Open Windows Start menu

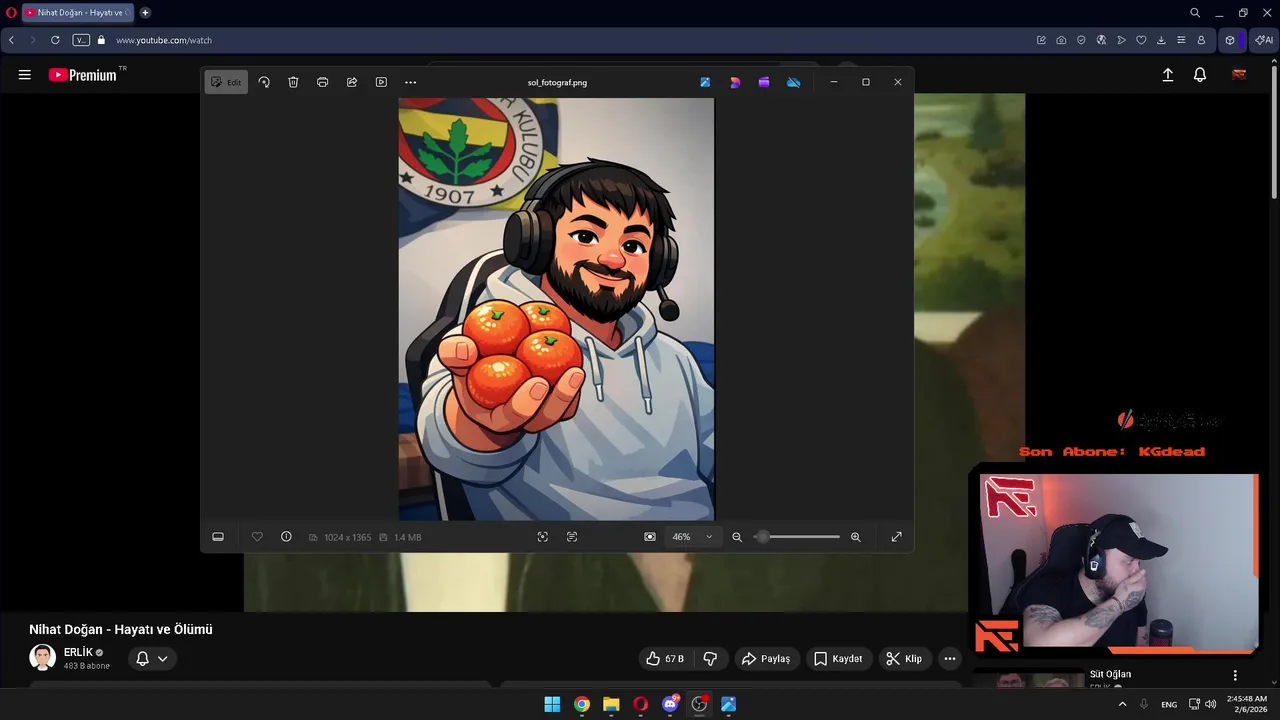[x=552, y=704]
